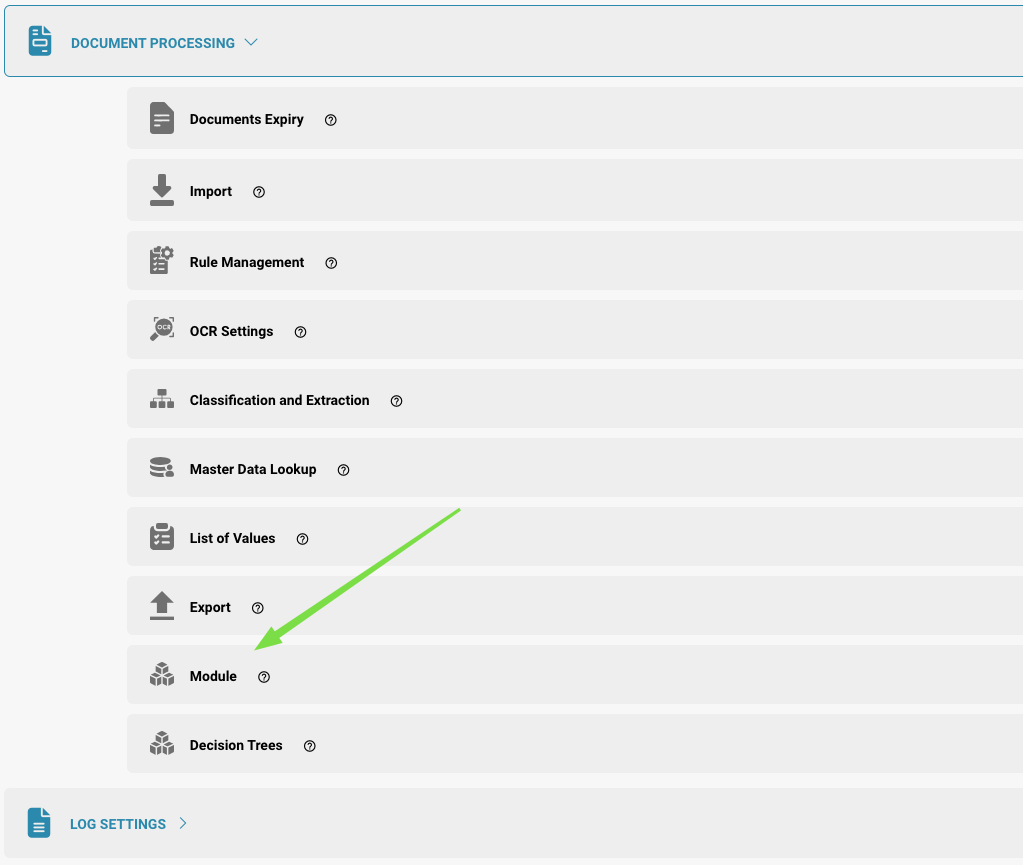Open help tooltip next to Documents Expiry

[331, 120]
